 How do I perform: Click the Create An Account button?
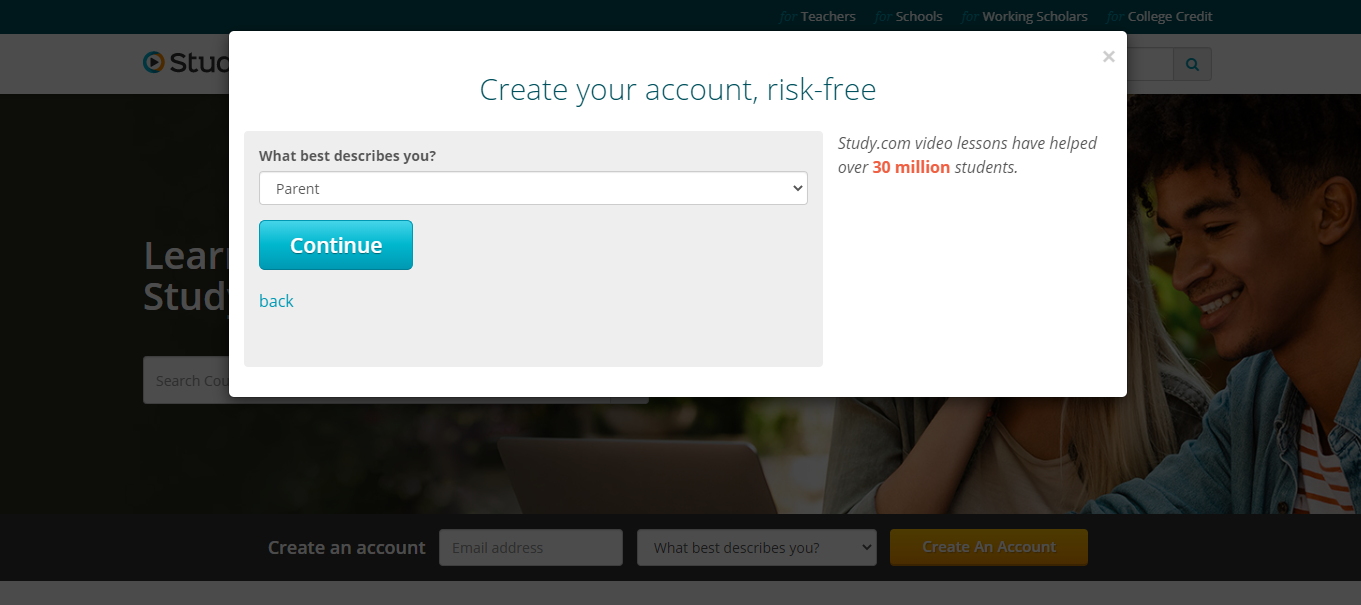pyautogui.click(x=989, y=547)
